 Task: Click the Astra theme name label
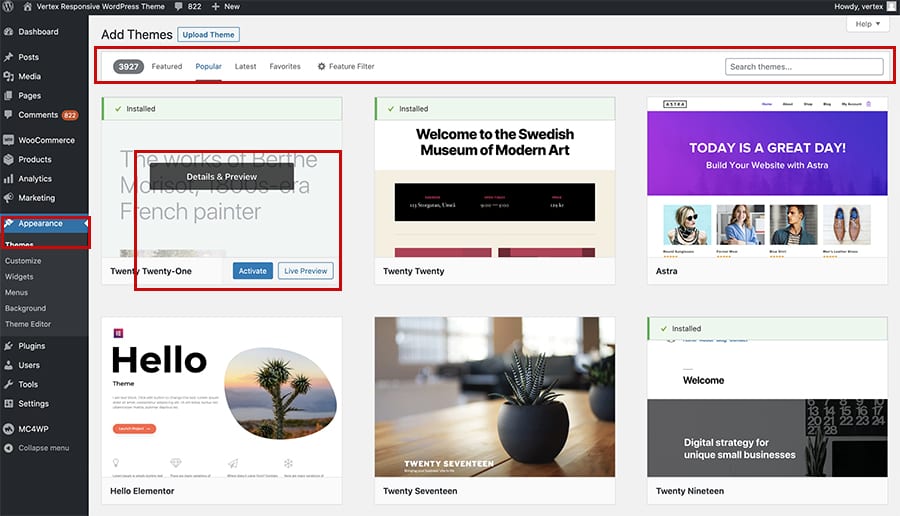[x=666, y=271]
